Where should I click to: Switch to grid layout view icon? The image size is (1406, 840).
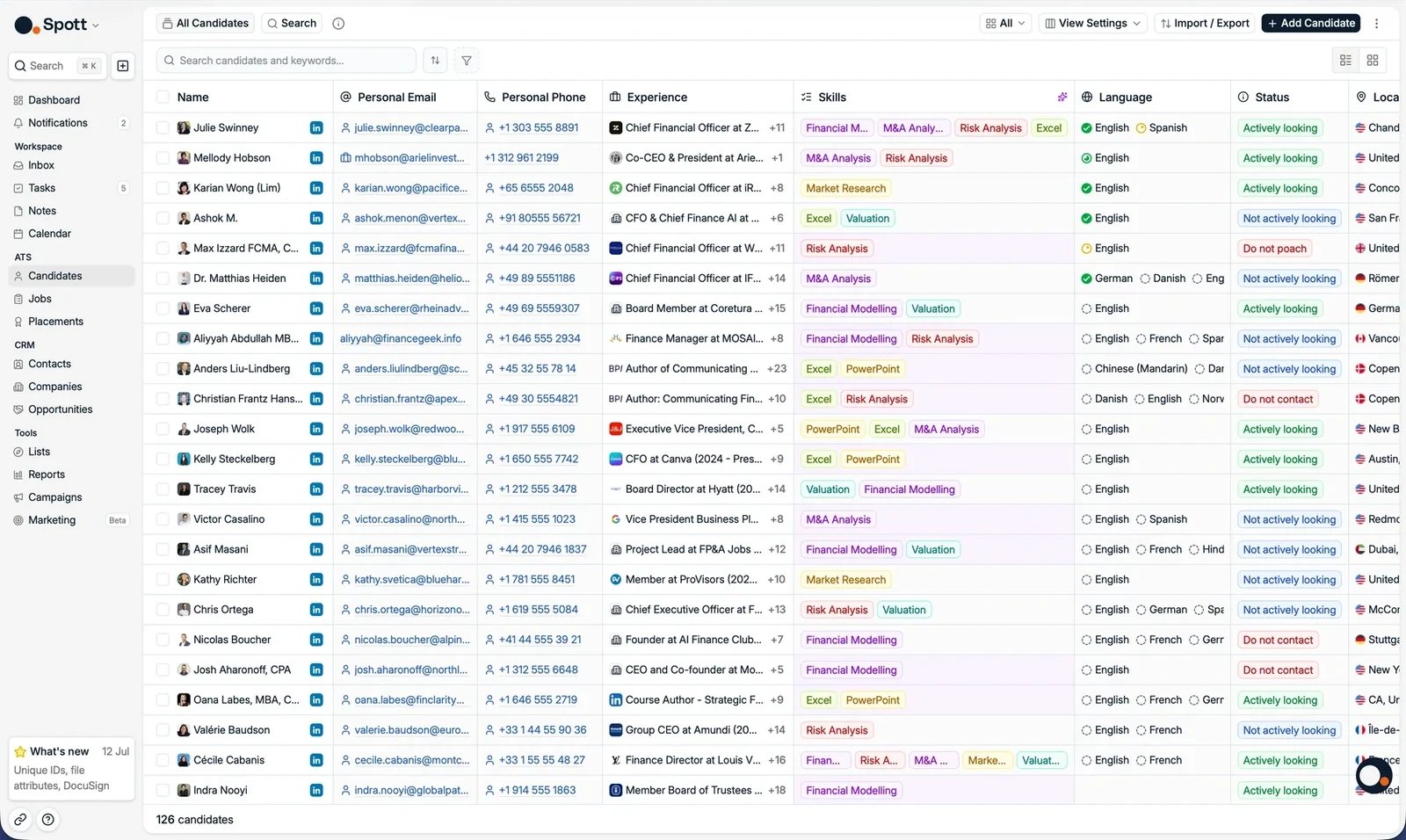point(1373,61)
